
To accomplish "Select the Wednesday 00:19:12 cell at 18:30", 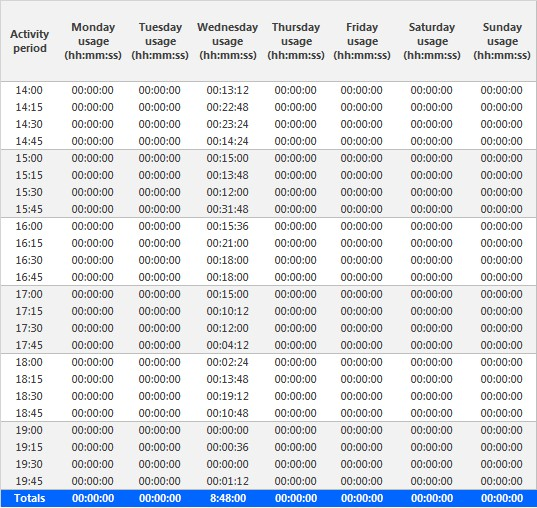I will pyautogui.click(x=227, y=396).
